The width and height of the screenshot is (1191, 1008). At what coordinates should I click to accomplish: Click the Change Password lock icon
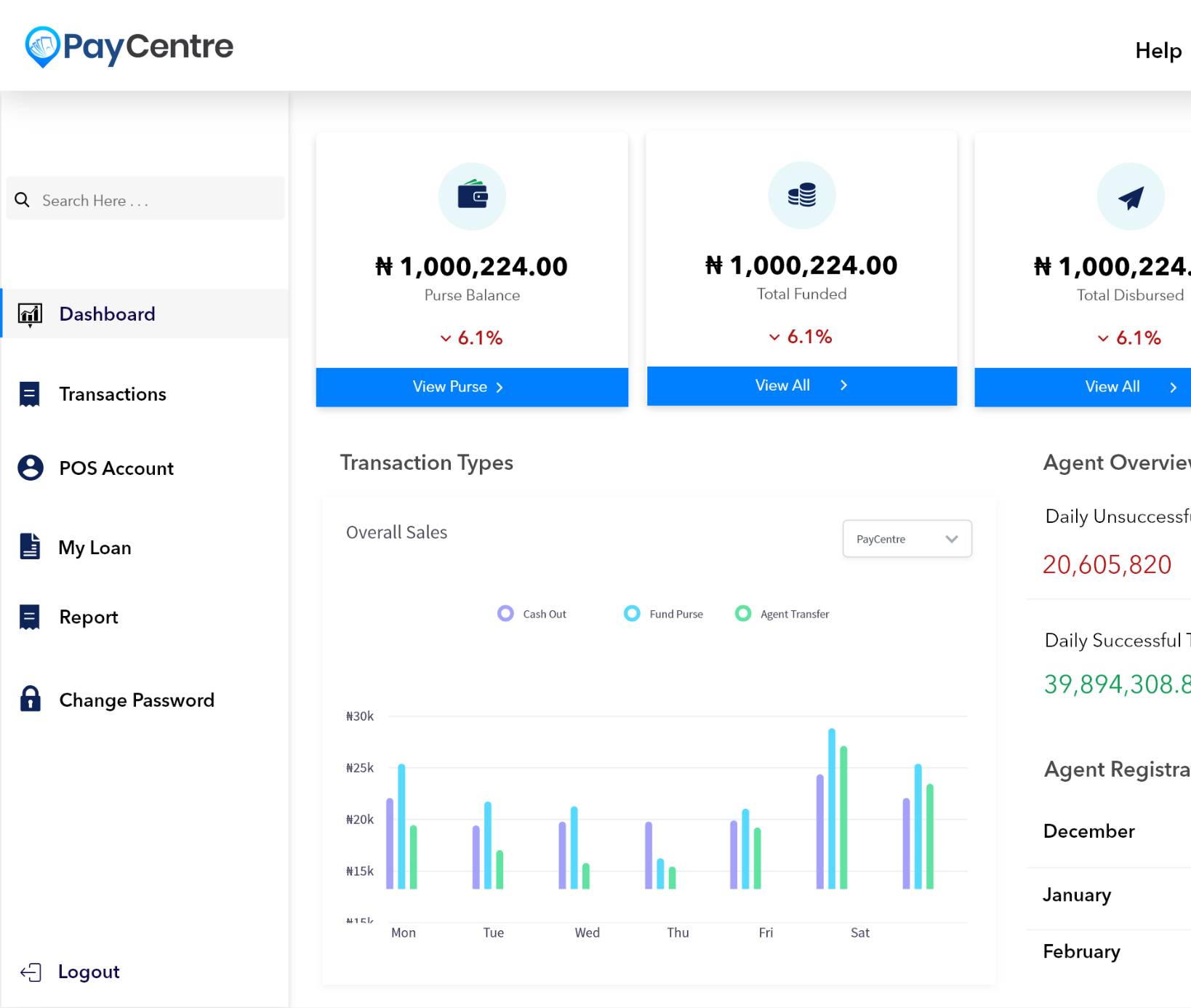tap(30, 698)
